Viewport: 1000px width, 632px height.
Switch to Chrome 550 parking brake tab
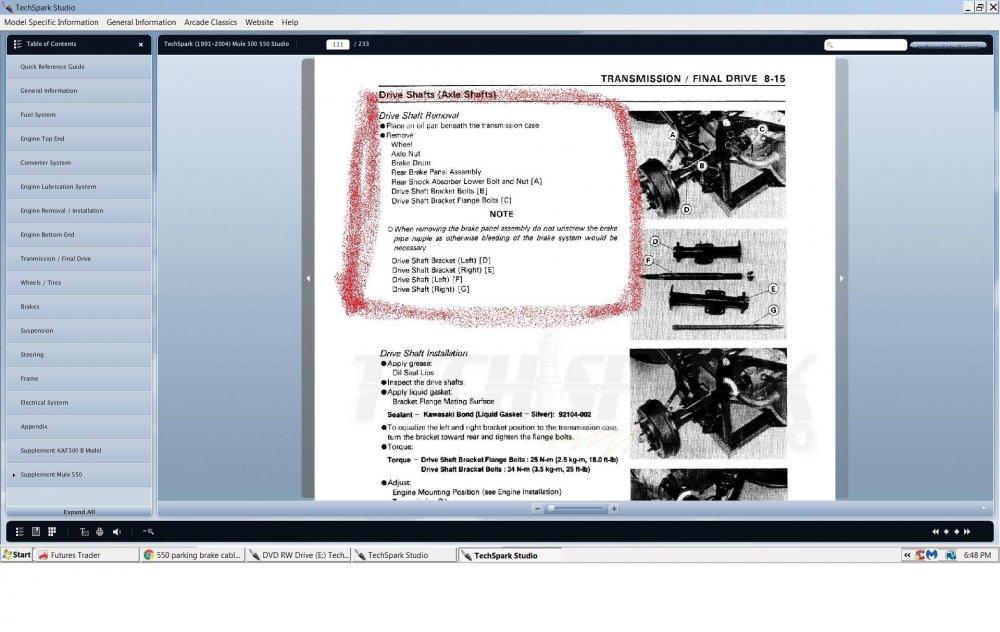pyautogui.click(x=193, y=555)
